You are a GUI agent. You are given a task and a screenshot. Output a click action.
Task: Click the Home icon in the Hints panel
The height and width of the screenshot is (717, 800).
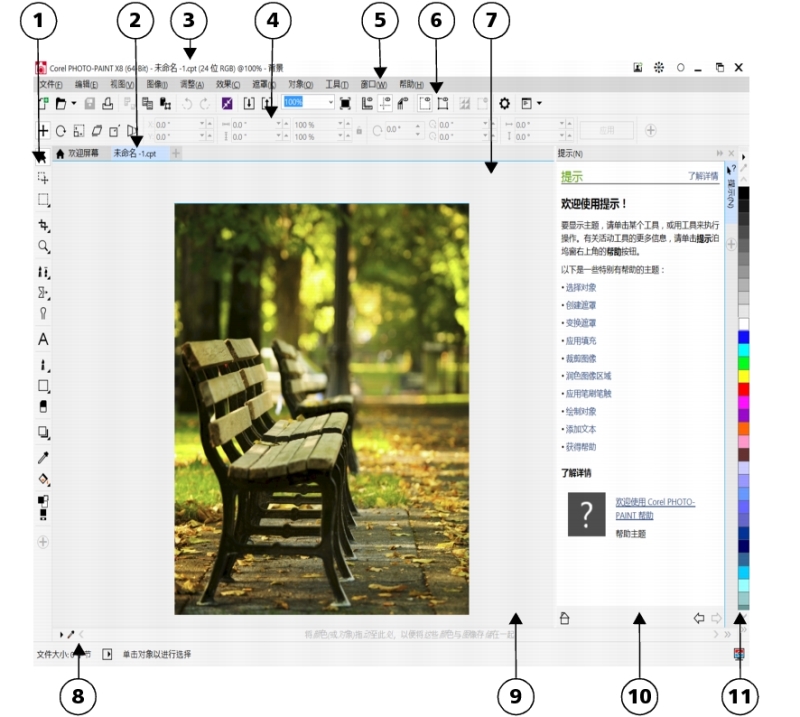[564, 618]
